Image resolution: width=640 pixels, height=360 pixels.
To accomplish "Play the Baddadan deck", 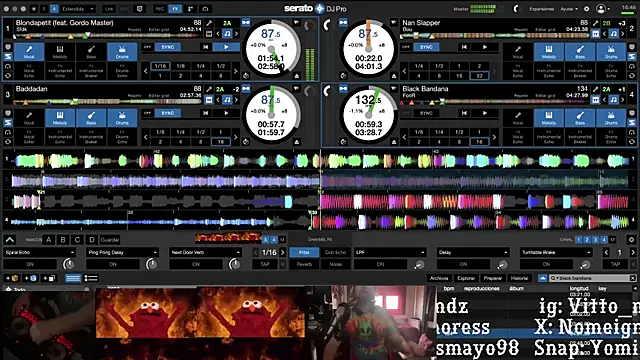I will coord(226,113).
